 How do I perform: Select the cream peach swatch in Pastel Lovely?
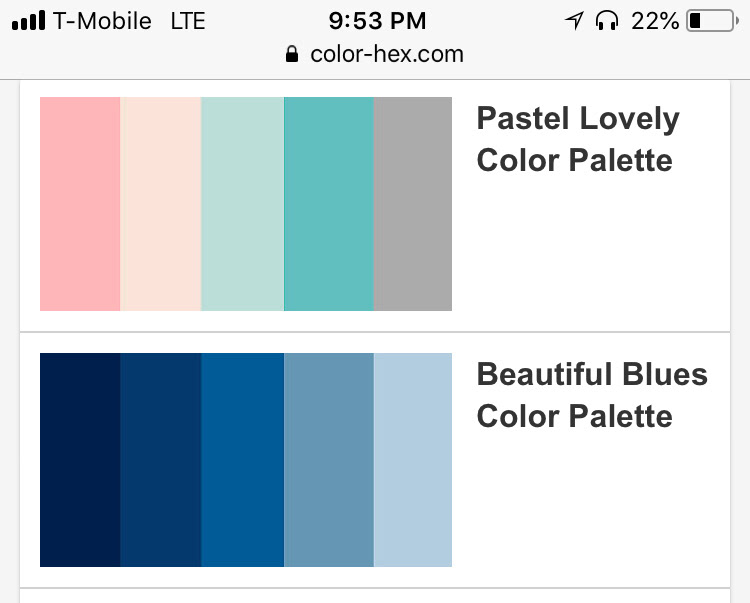coord(161,204)
